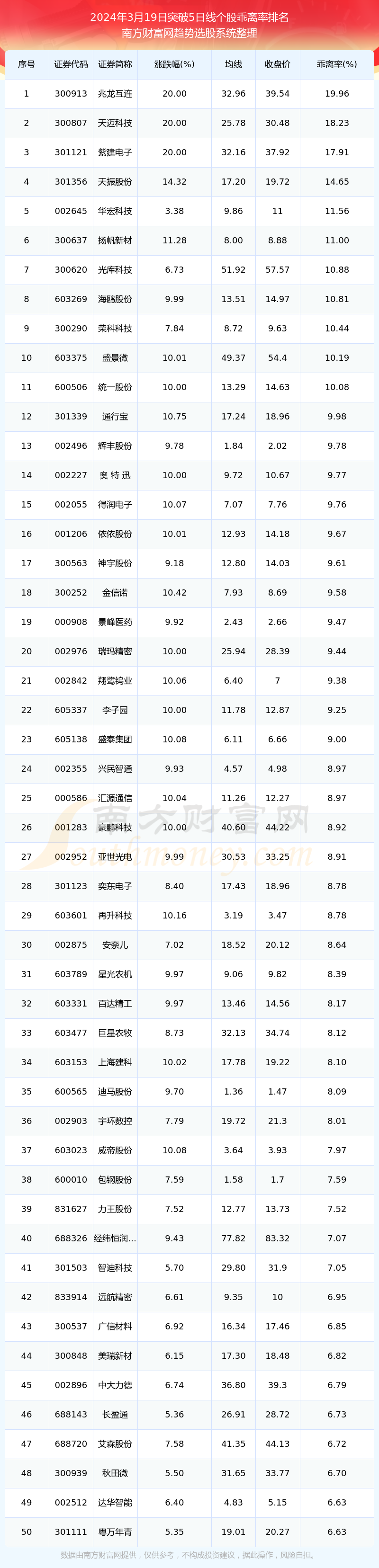
Task: Click the 均线 column header
Action: [234, 64]
